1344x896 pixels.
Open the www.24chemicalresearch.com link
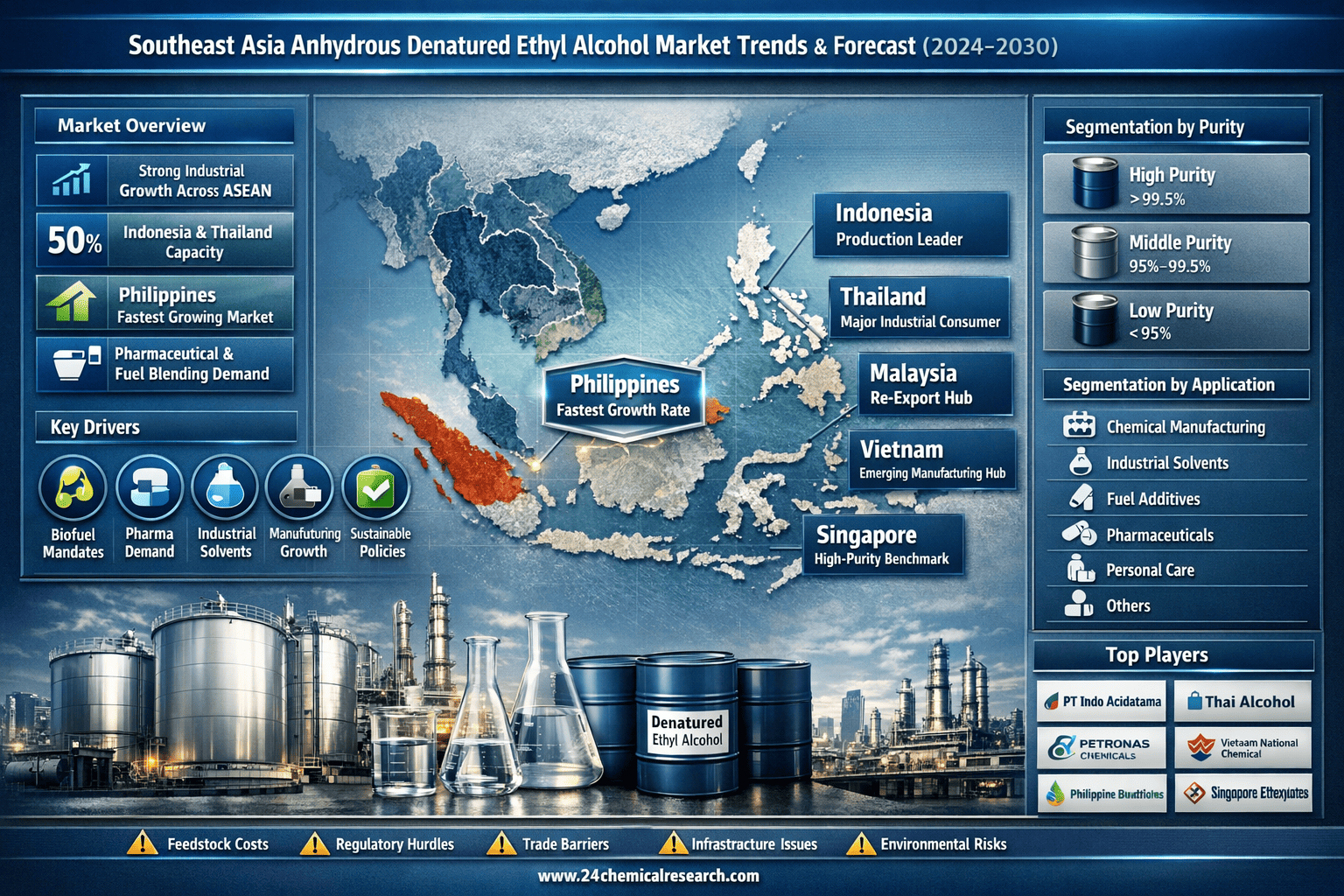[x=648, y=876]
